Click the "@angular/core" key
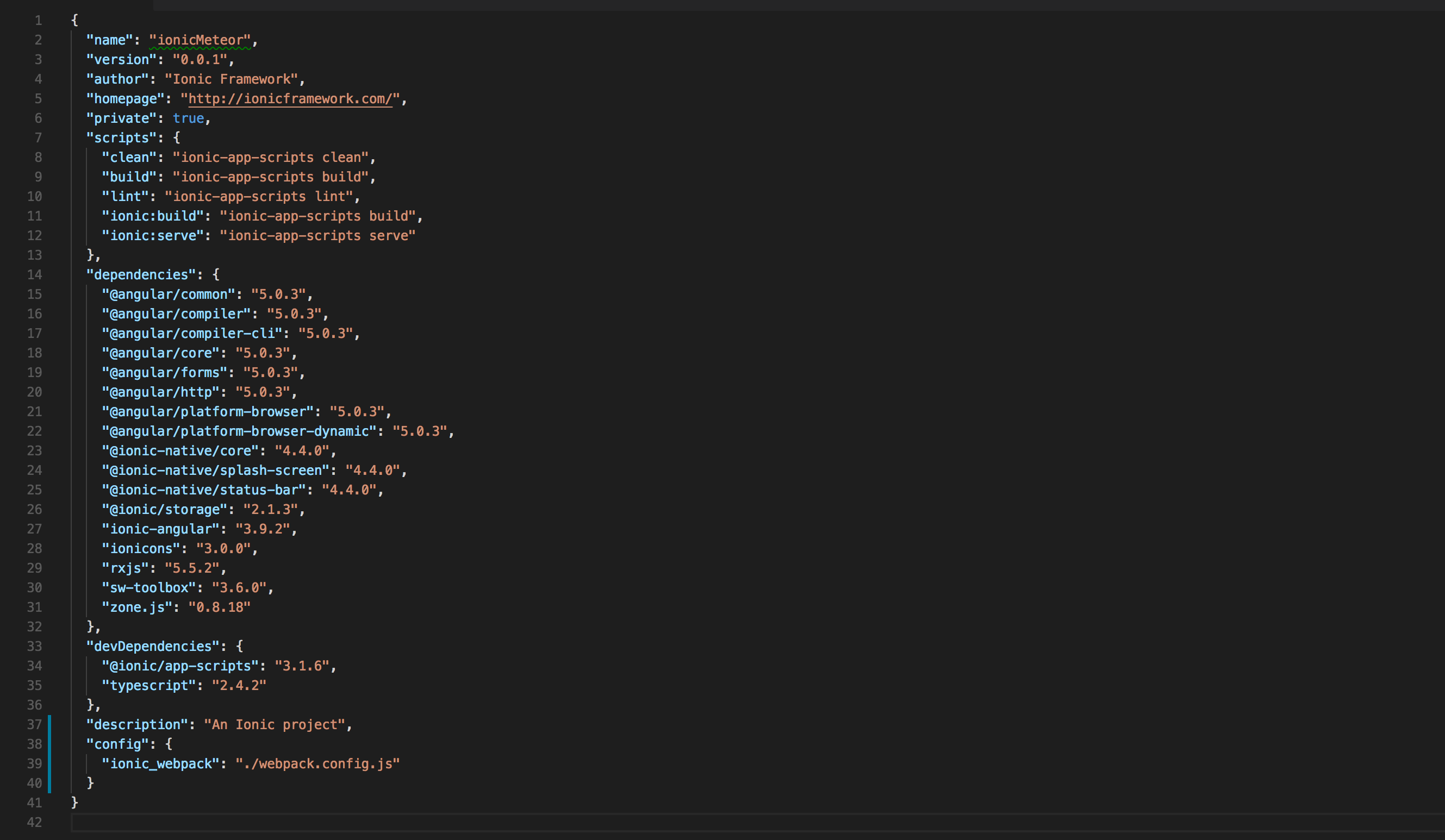1445x840 pixels. click(x=161, y=353)
